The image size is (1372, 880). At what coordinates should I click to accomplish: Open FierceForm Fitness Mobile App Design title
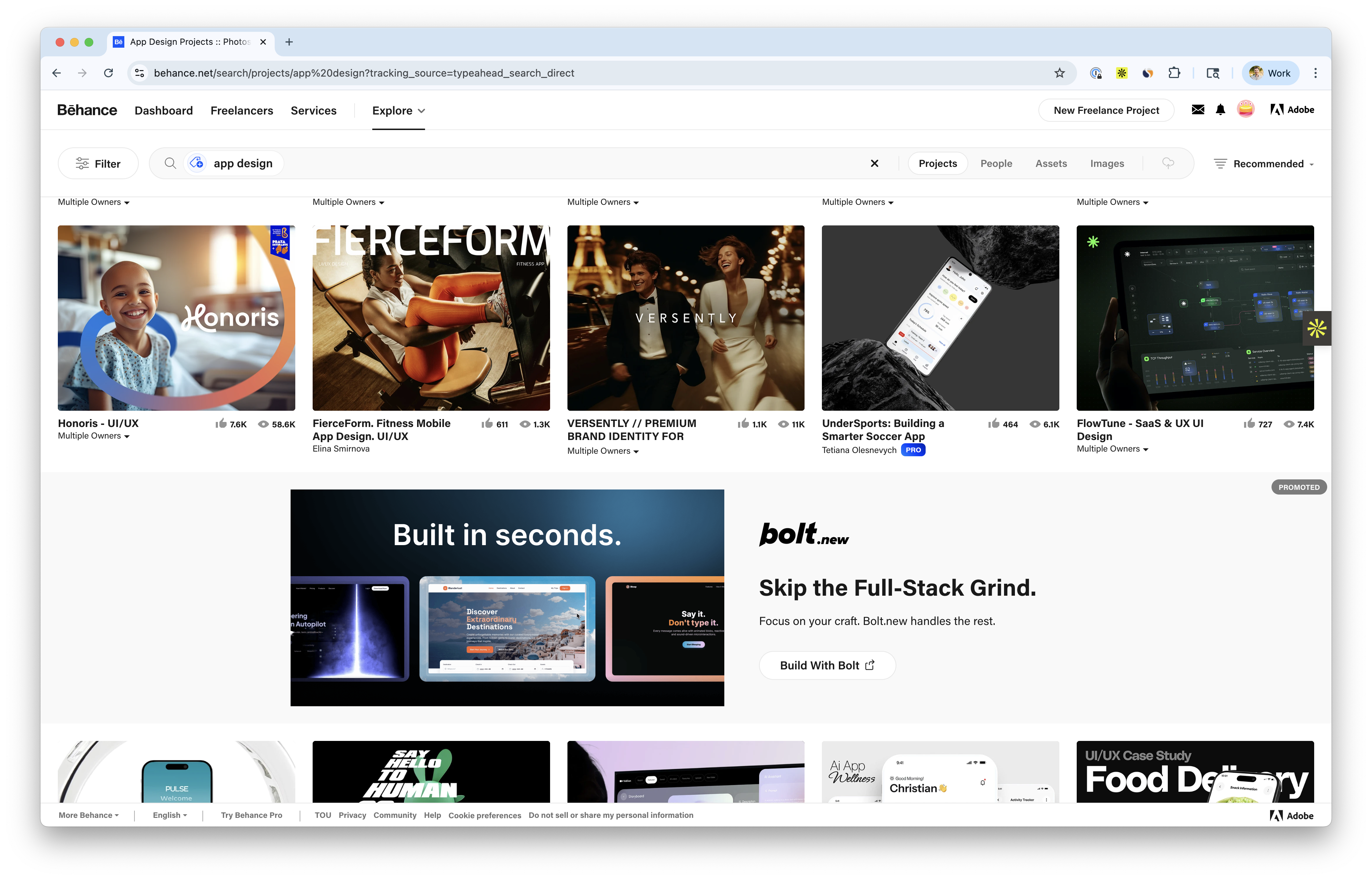click(381, 430)
